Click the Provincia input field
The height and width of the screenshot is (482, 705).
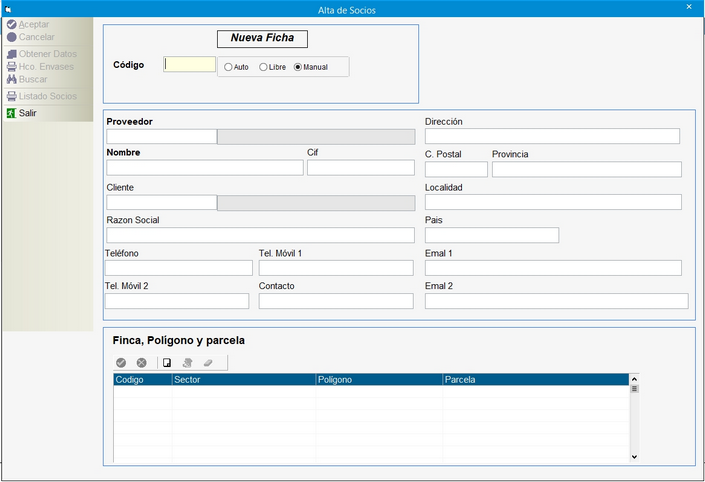[587, 170]
